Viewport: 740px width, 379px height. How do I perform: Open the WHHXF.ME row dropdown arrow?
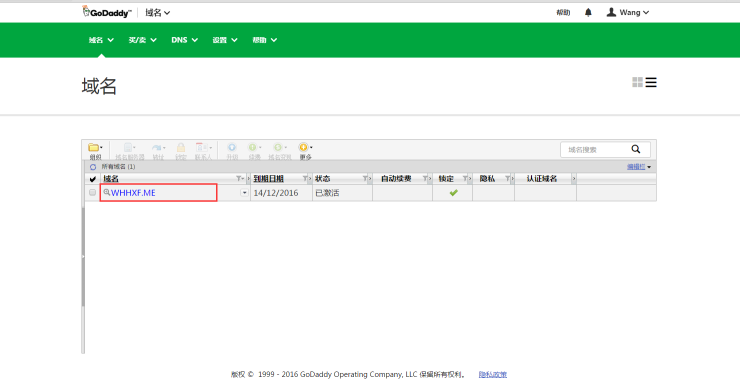pyautogui.click(x=244, y=193)
